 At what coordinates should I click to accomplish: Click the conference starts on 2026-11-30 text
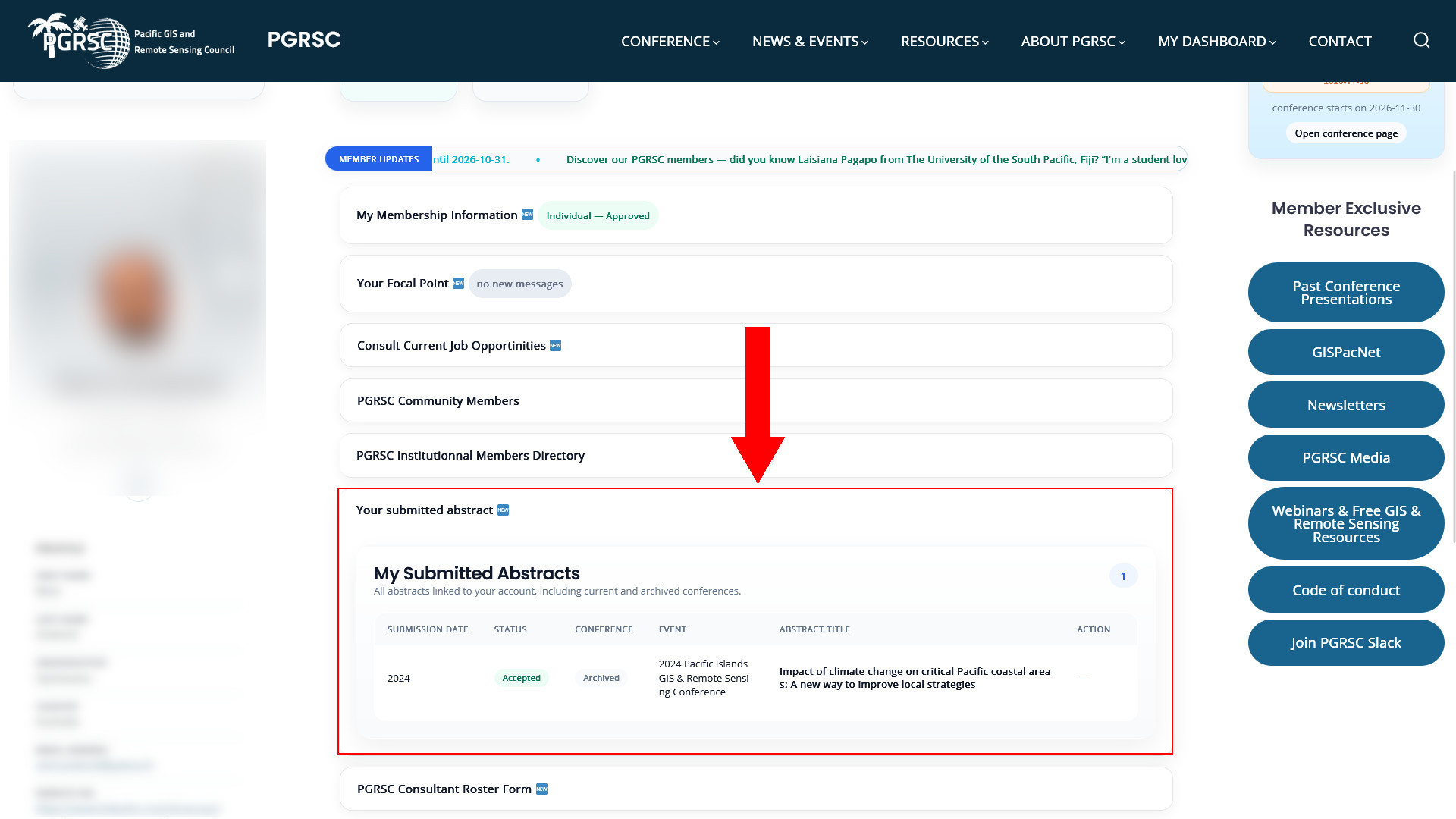coord(1346,108)
